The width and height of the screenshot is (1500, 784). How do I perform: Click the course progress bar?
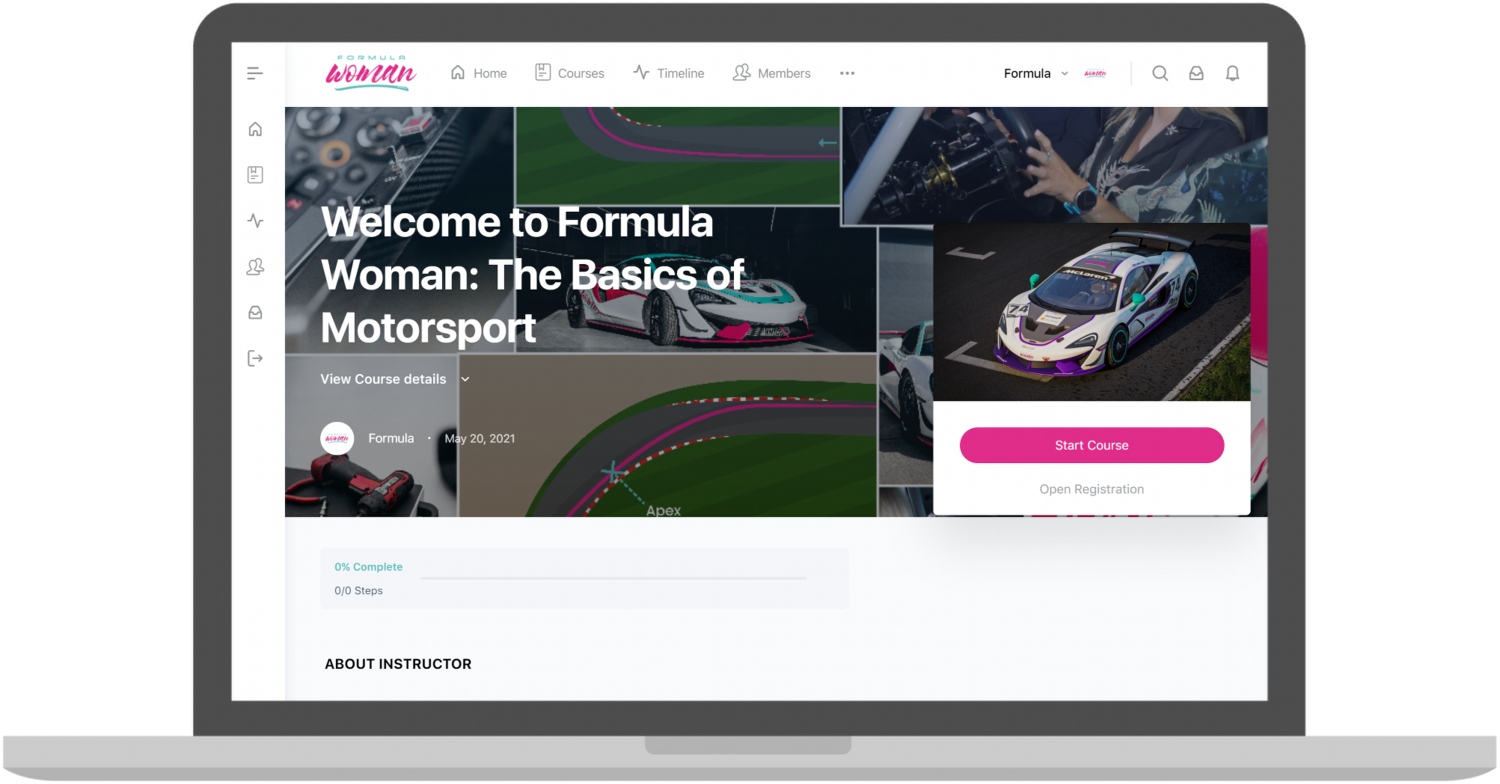point(613,578)
